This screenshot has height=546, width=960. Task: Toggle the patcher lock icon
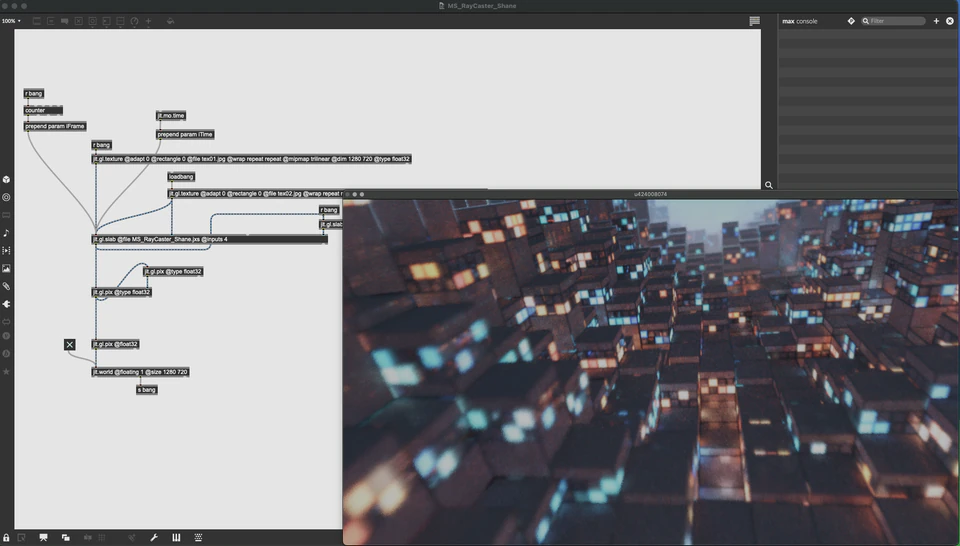tap(6, 537)
